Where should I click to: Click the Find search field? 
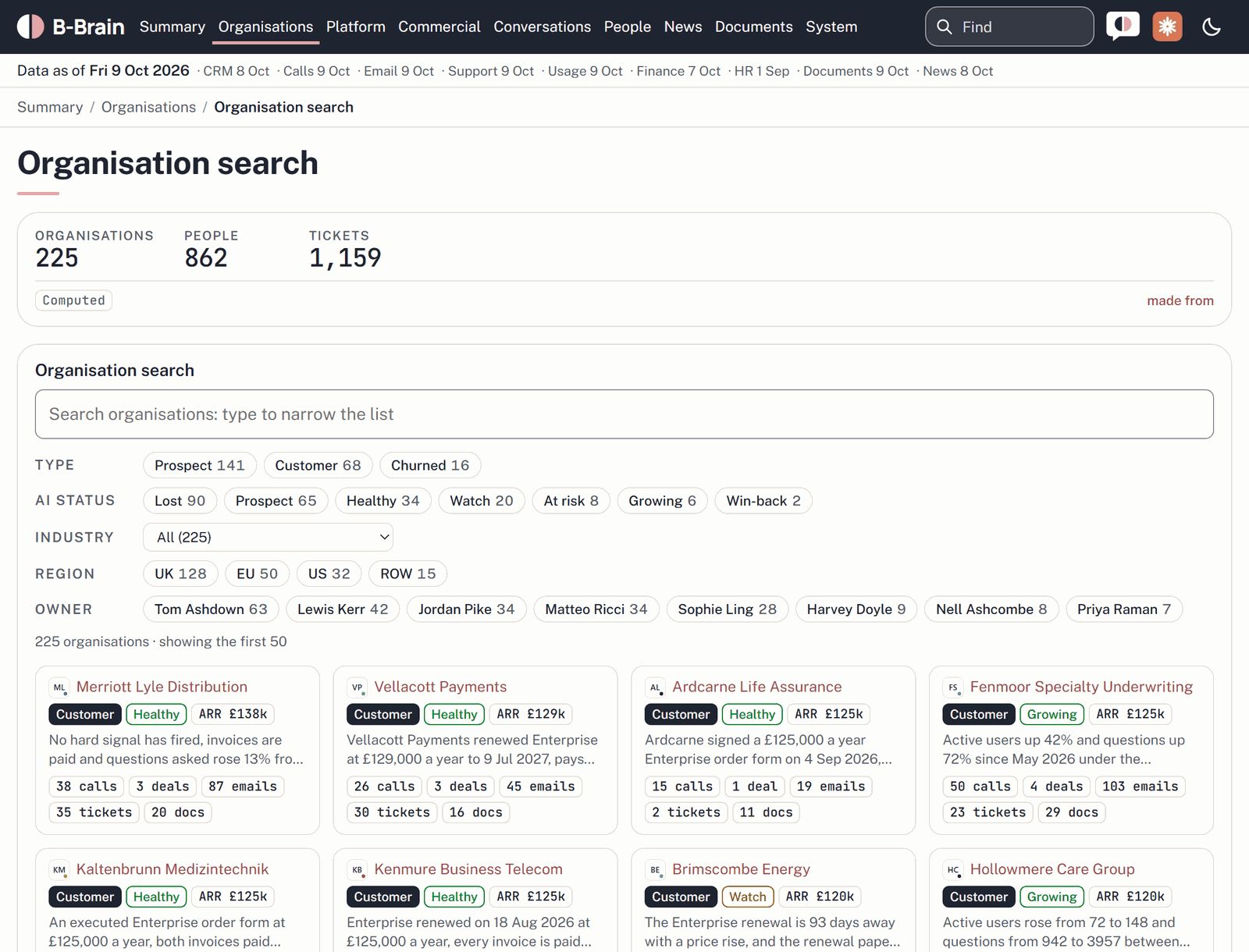(x=1009, y=27)
